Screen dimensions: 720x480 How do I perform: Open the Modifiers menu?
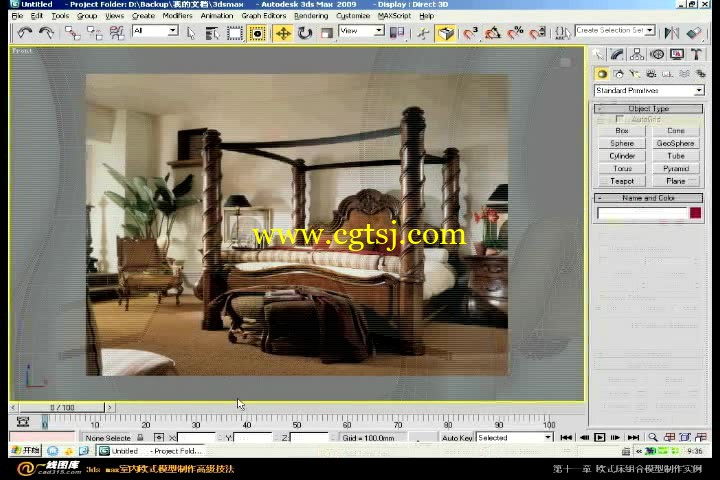pos(177,16)
